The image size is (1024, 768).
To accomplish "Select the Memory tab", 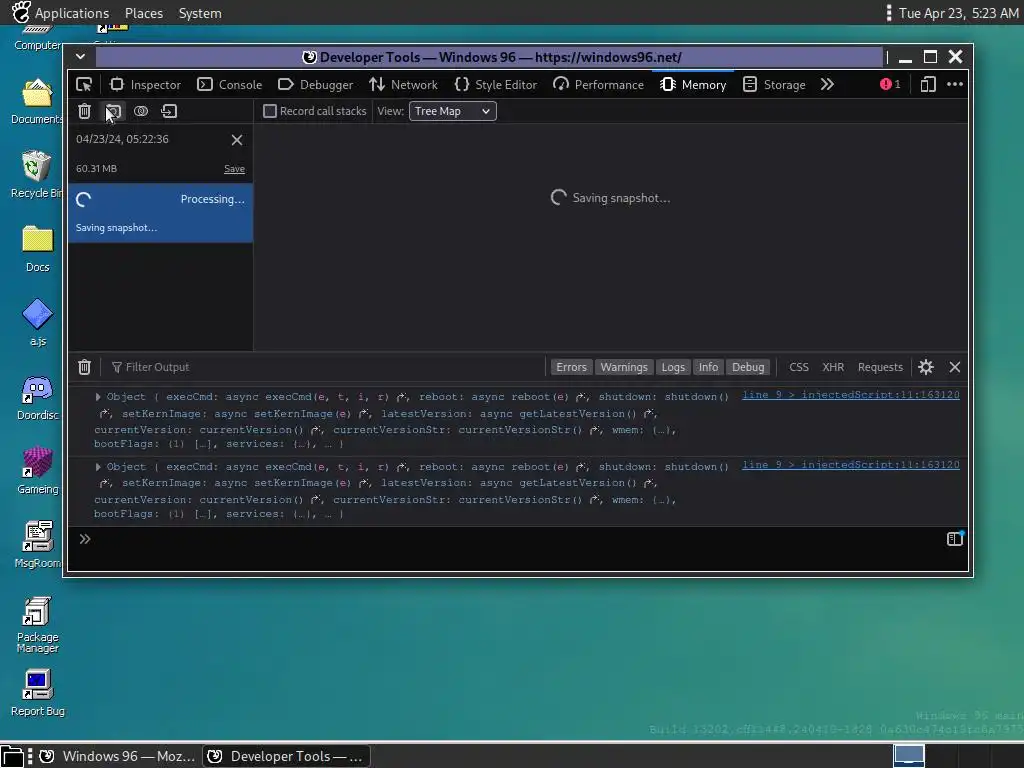I will (693, 84).
